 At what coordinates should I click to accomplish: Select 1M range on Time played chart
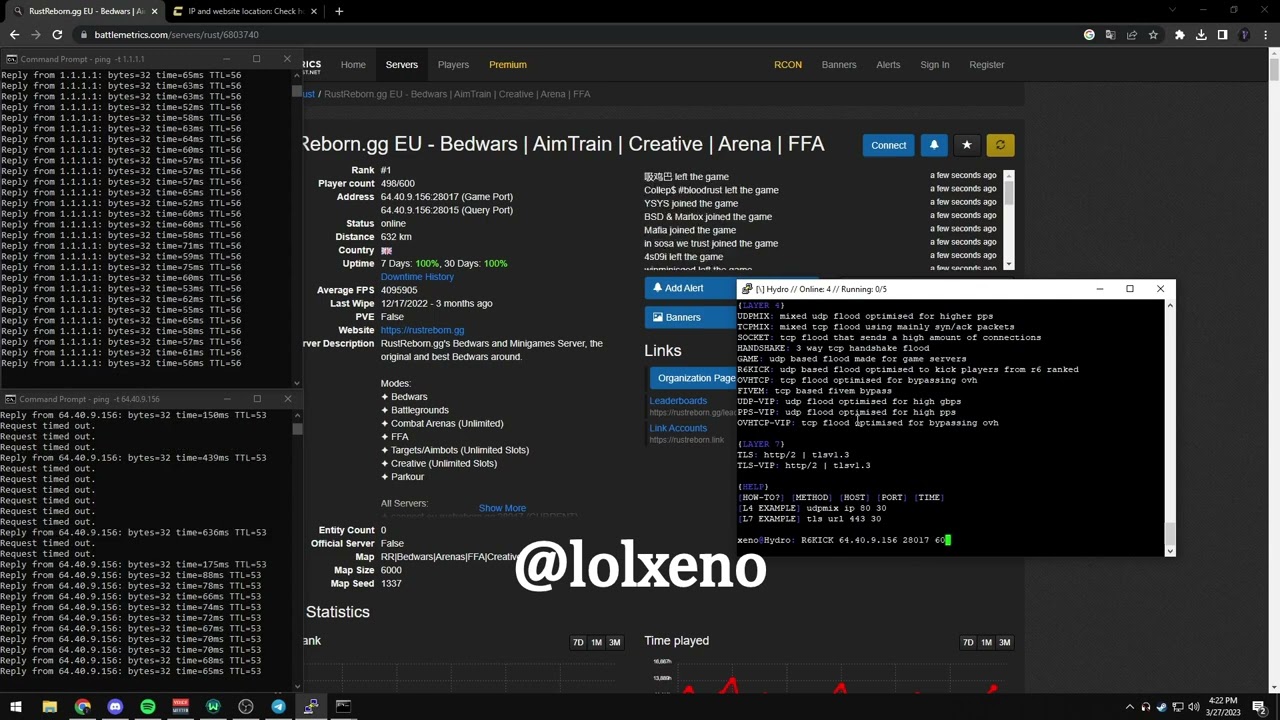[x=986, y=642]
